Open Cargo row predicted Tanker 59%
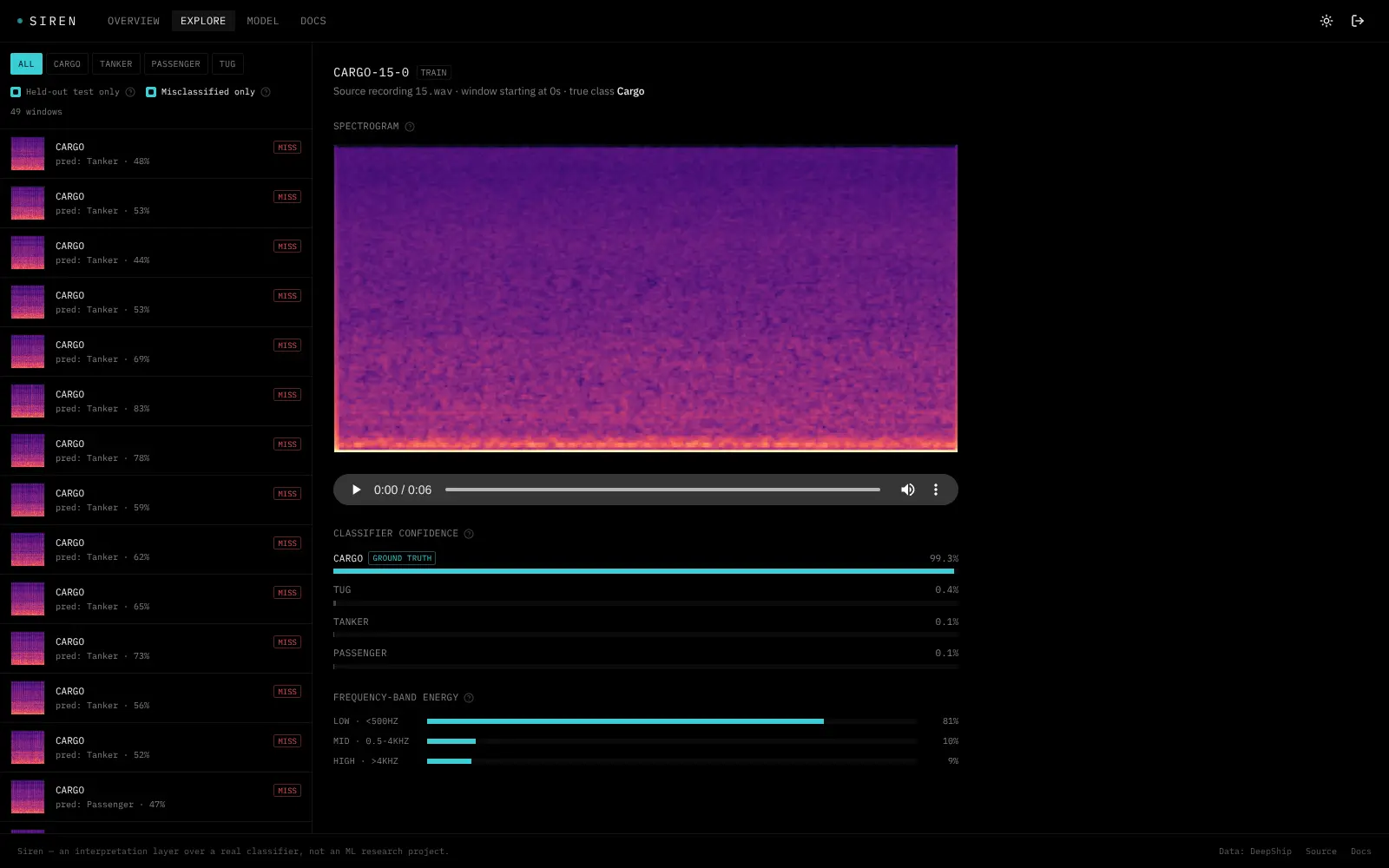This screenshot has width=1389, height=868. coord(156,500)
